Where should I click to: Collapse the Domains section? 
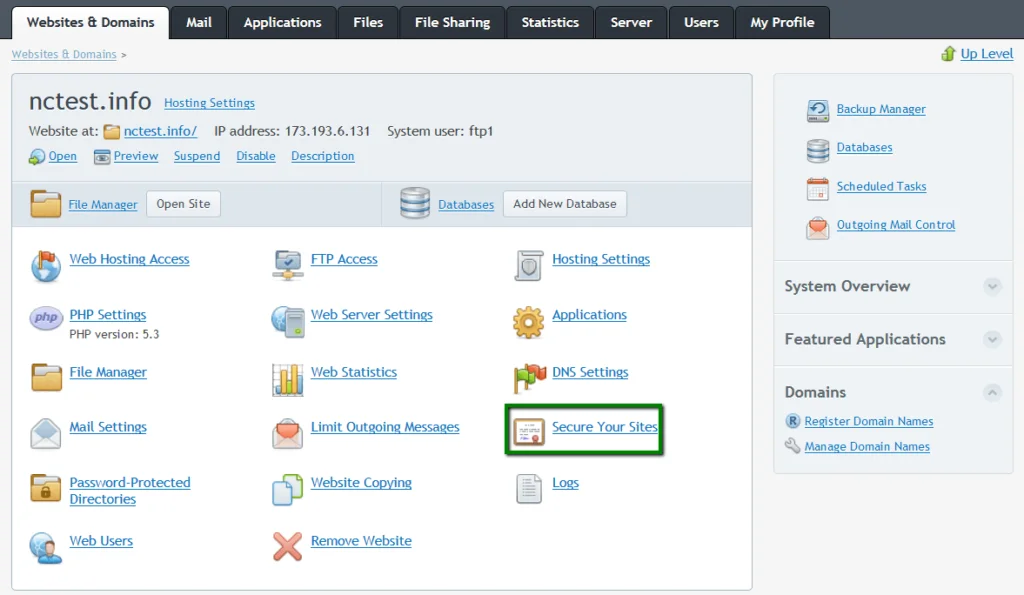[x=992, y=393]
